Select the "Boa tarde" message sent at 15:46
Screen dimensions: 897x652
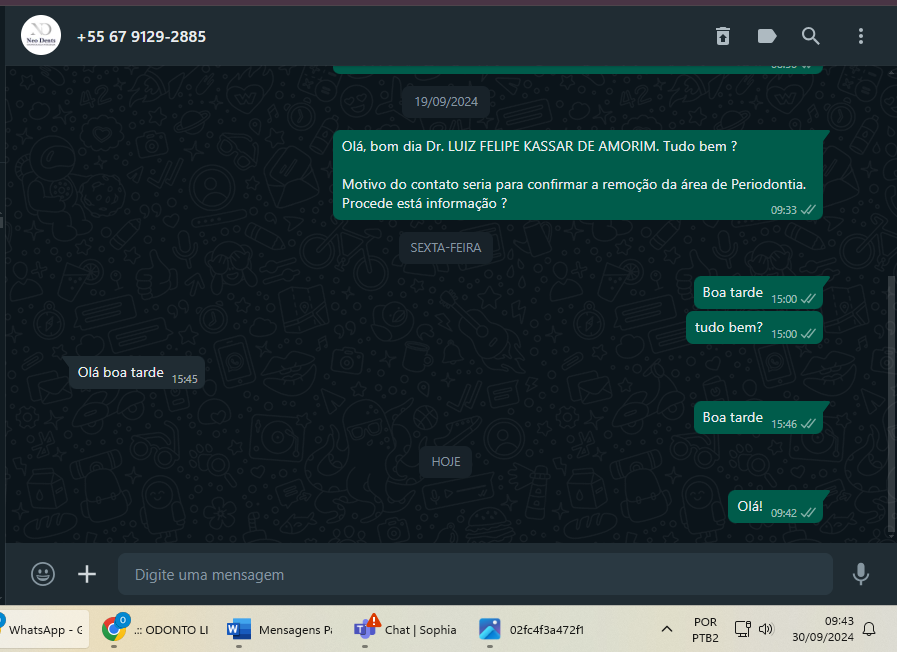(759, 418)
